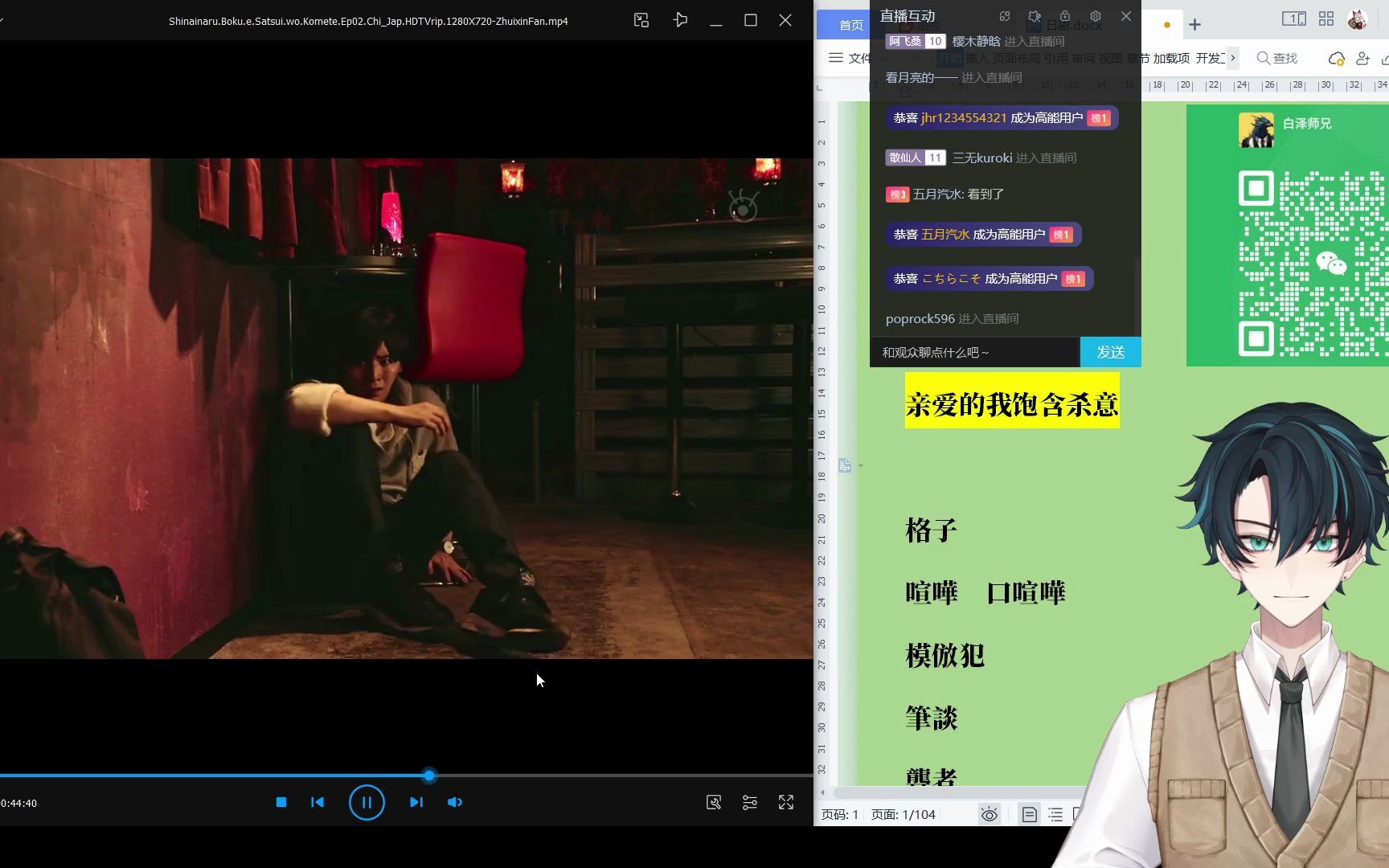
Task: Toggle the lock icon in 直播互动 panel
Action: (x=1065, y=16)
